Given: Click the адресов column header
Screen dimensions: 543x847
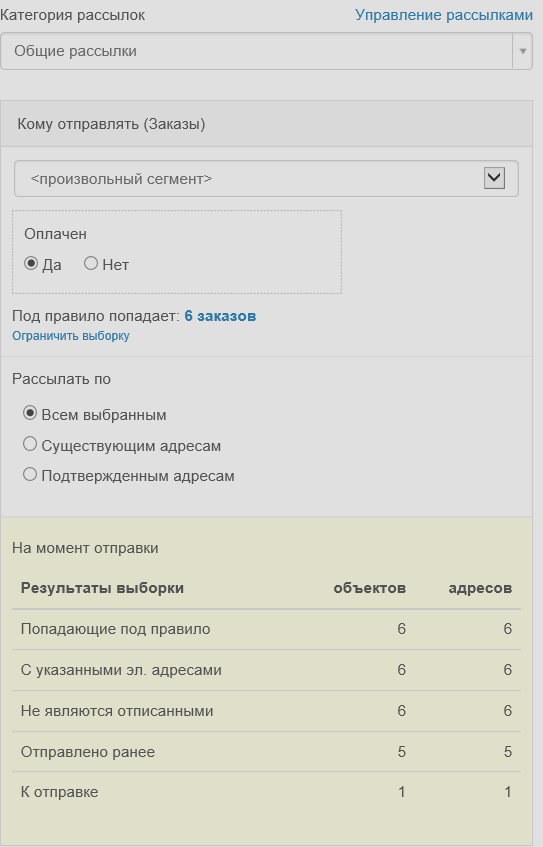Looking at the screenshot, I should (480, 588).
